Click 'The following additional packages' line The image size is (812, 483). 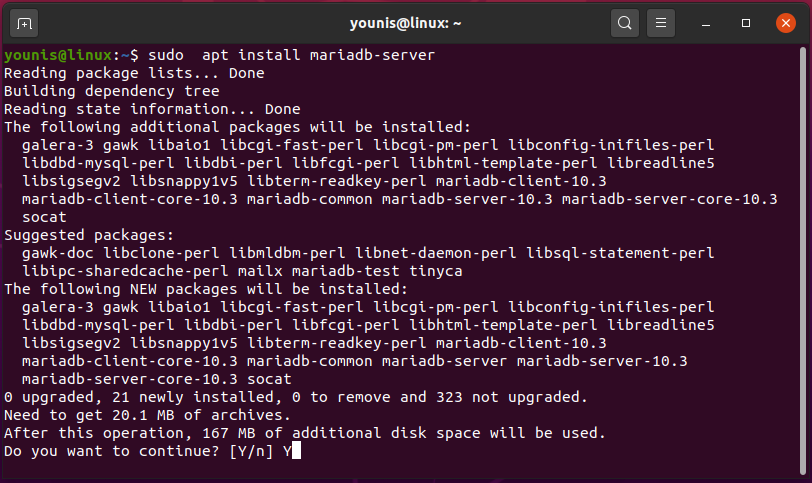236,127
